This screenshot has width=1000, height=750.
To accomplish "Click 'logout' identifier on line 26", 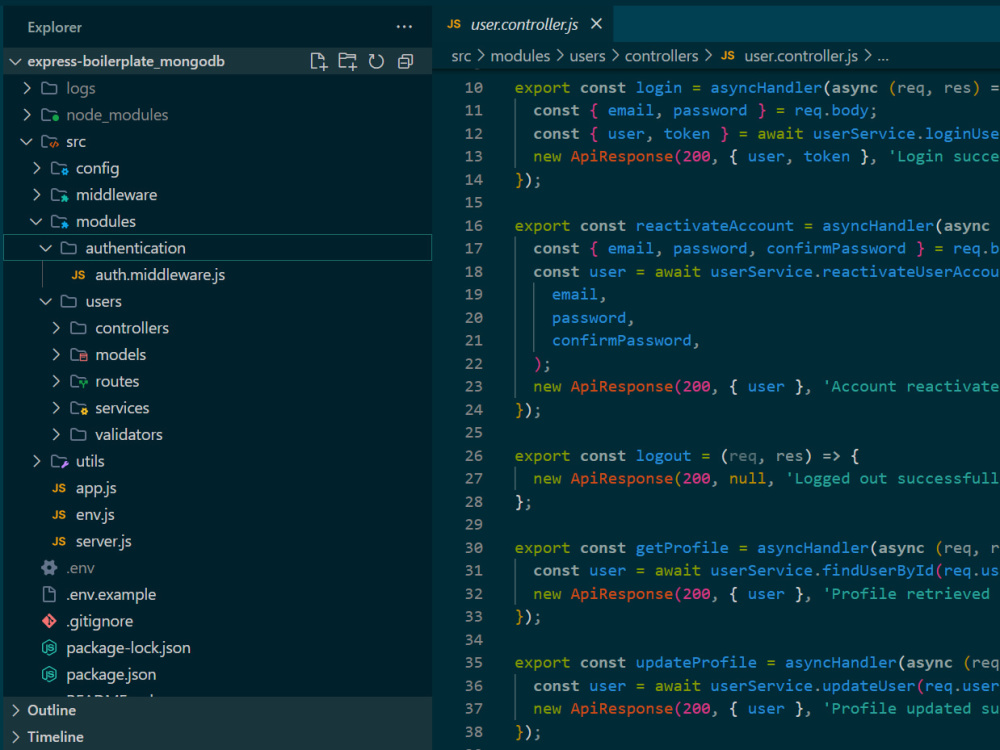I will click(x=663, y=456).
